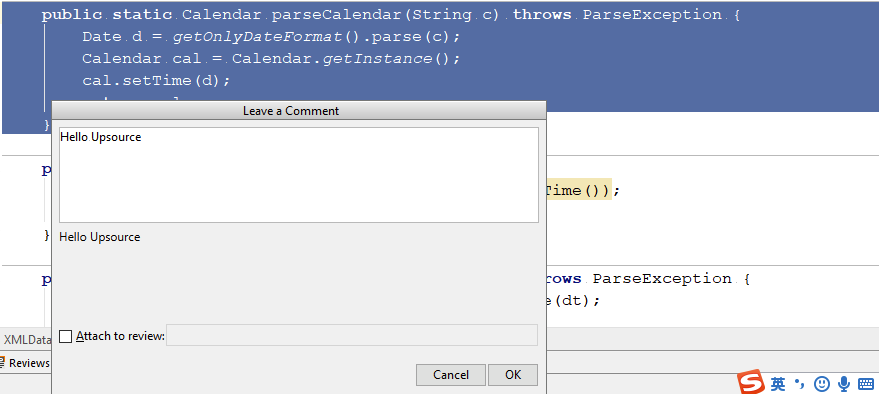
Task: Switch to the XMLData breadcrumb tab
Action: [26, 339]
